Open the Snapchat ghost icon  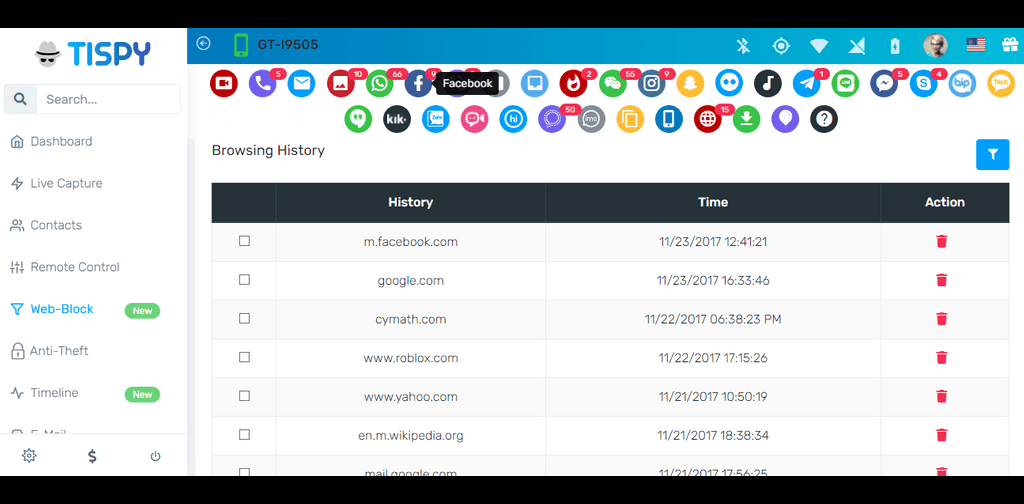pyautogui.click(x=690, y=84)
